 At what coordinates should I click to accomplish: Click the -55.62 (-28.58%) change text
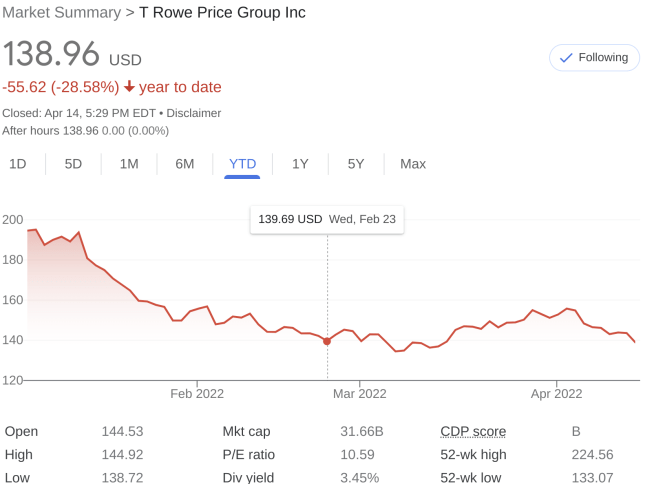[x=61, y=87]
